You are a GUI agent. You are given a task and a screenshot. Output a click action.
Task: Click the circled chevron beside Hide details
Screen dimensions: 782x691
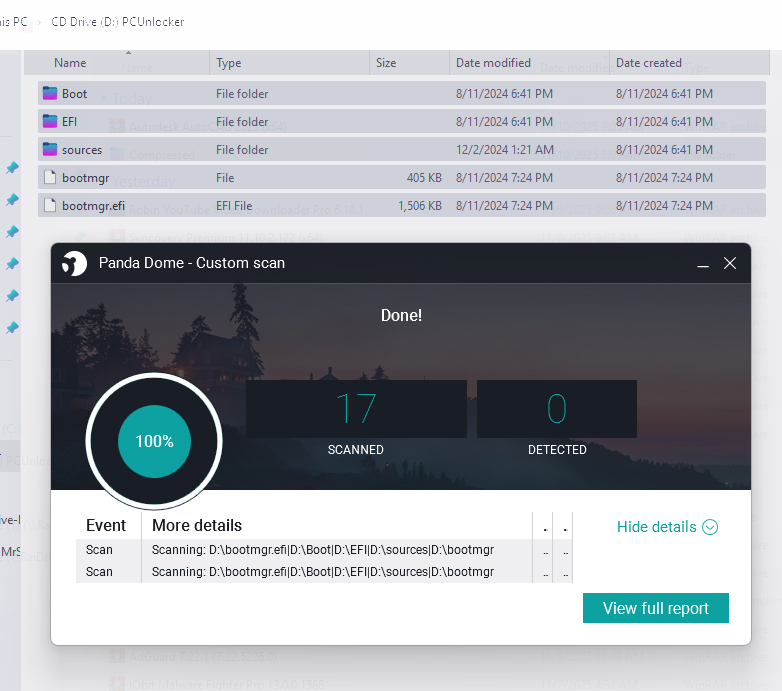(x=710, y=527)
